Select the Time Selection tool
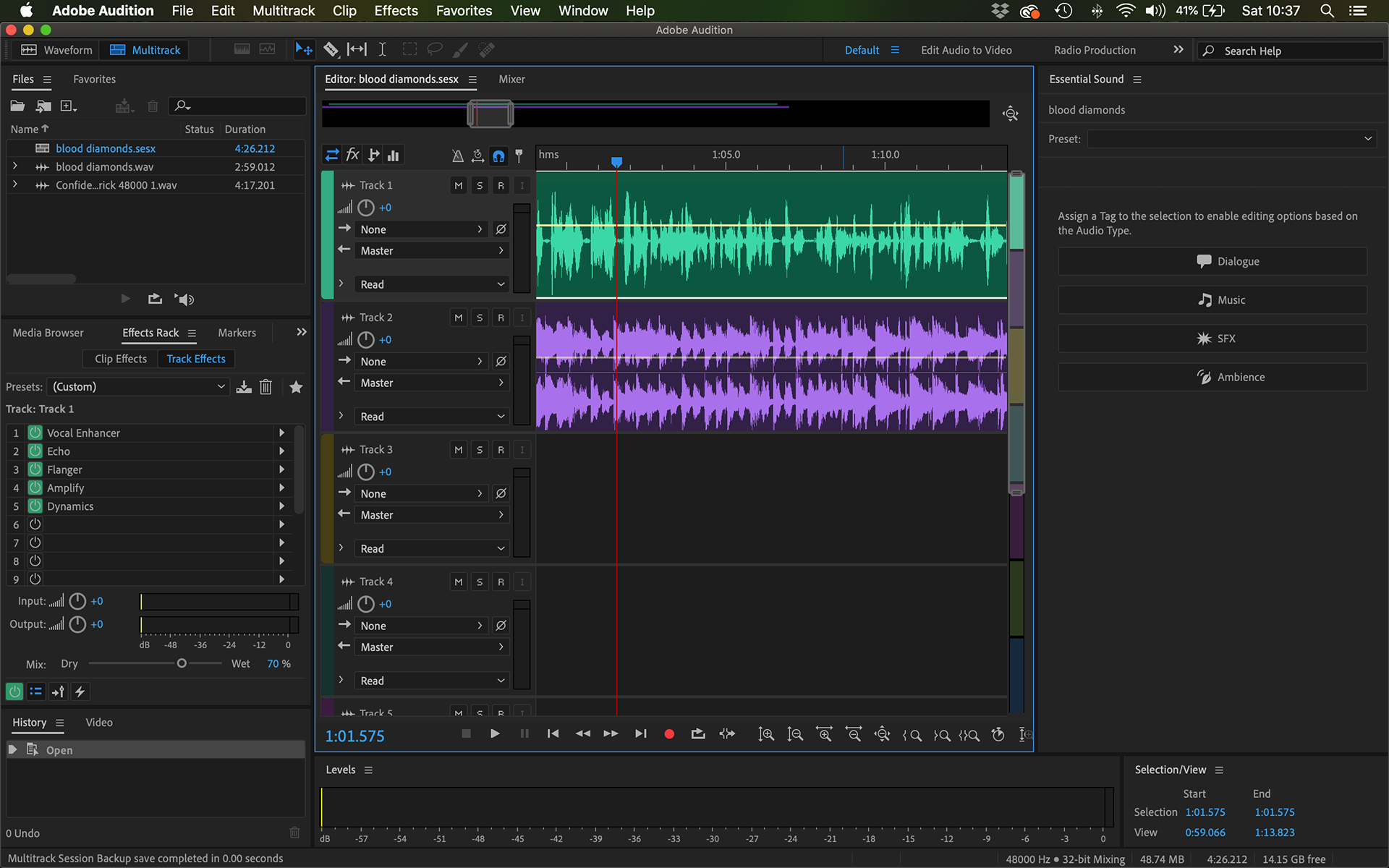The width and height of the screenshot is (1389, 868). 382,50
